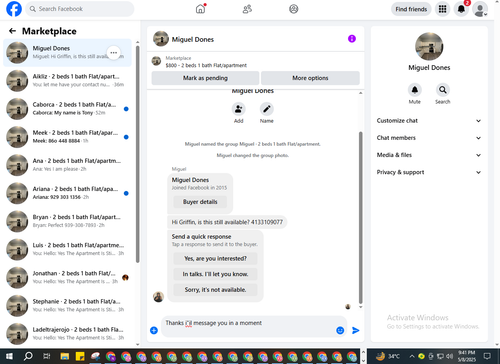Click the Search Facebook field

click(x=80, y=9)
